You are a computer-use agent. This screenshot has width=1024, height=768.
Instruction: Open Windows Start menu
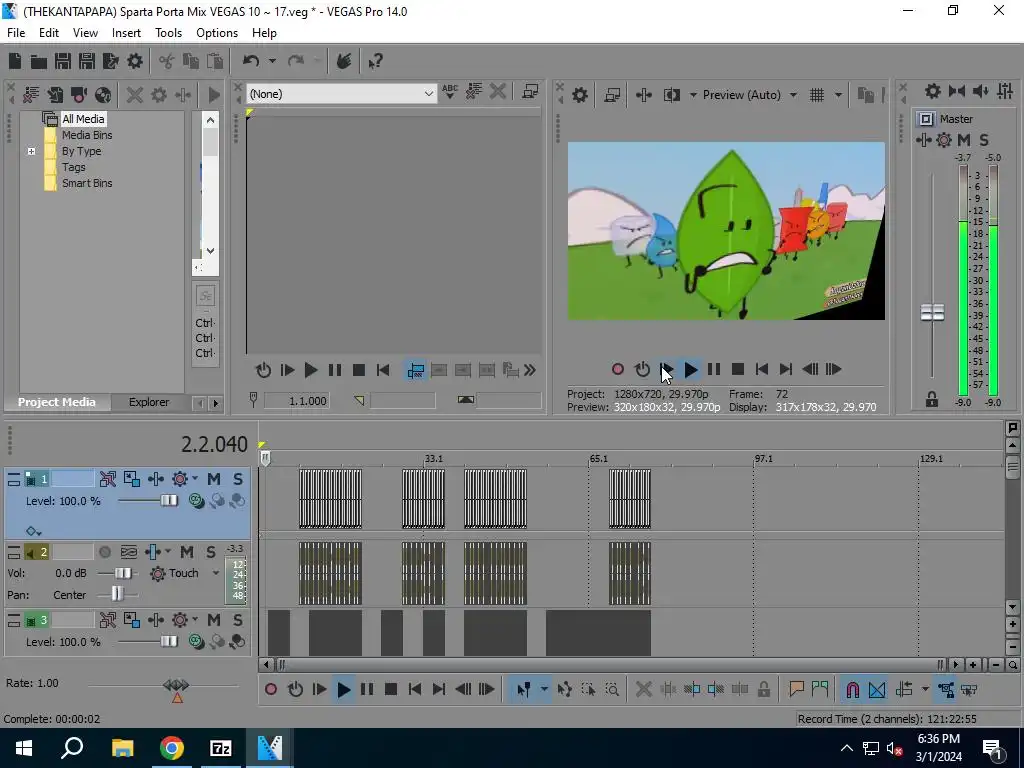[x=24, y=748]
